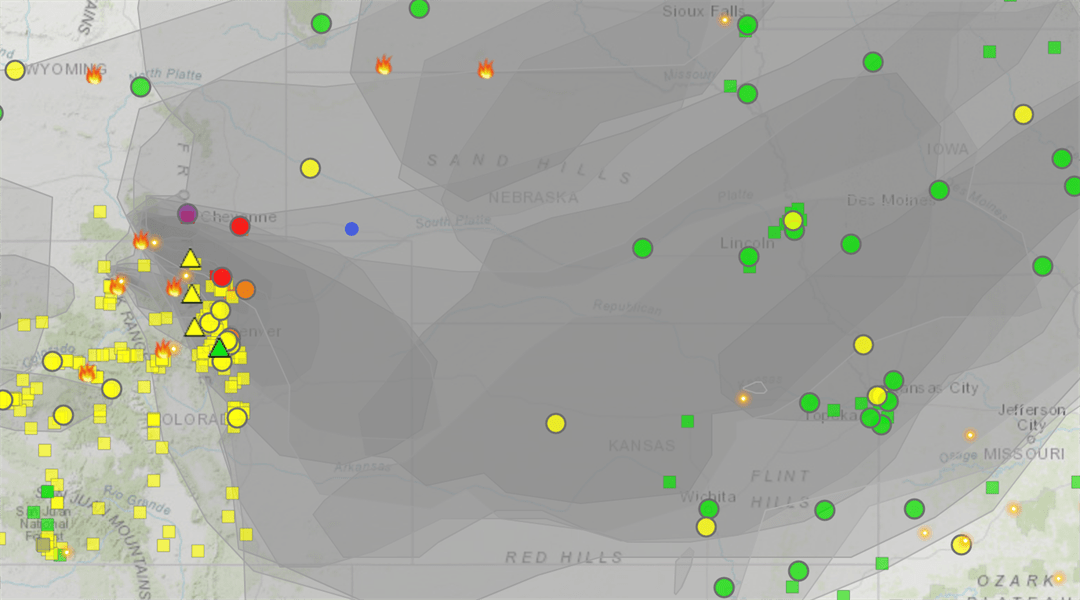Click the fire icon west of Denver
This screenshot has width=1080, height=600.
(x=163, y=349)
